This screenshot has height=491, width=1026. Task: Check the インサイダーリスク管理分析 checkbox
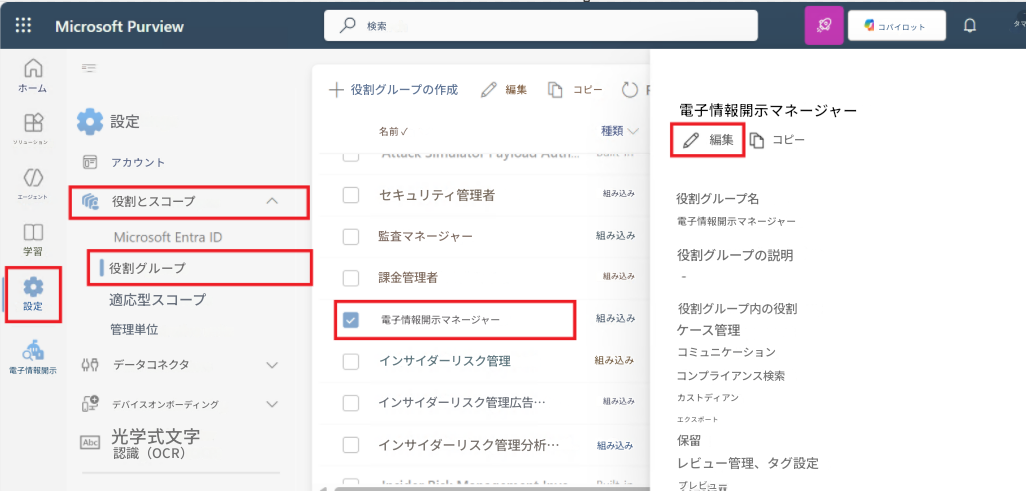pos(351,445)
